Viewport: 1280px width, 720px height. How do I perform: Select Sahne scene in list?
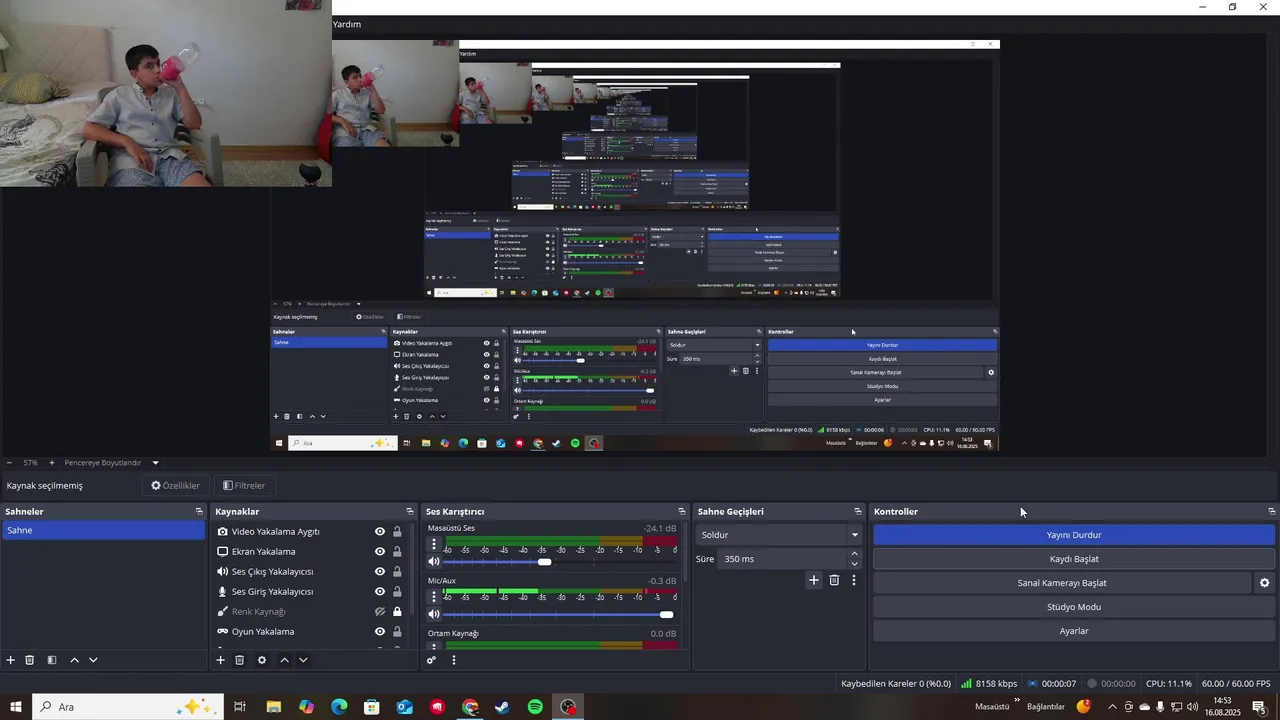(103, 531)
